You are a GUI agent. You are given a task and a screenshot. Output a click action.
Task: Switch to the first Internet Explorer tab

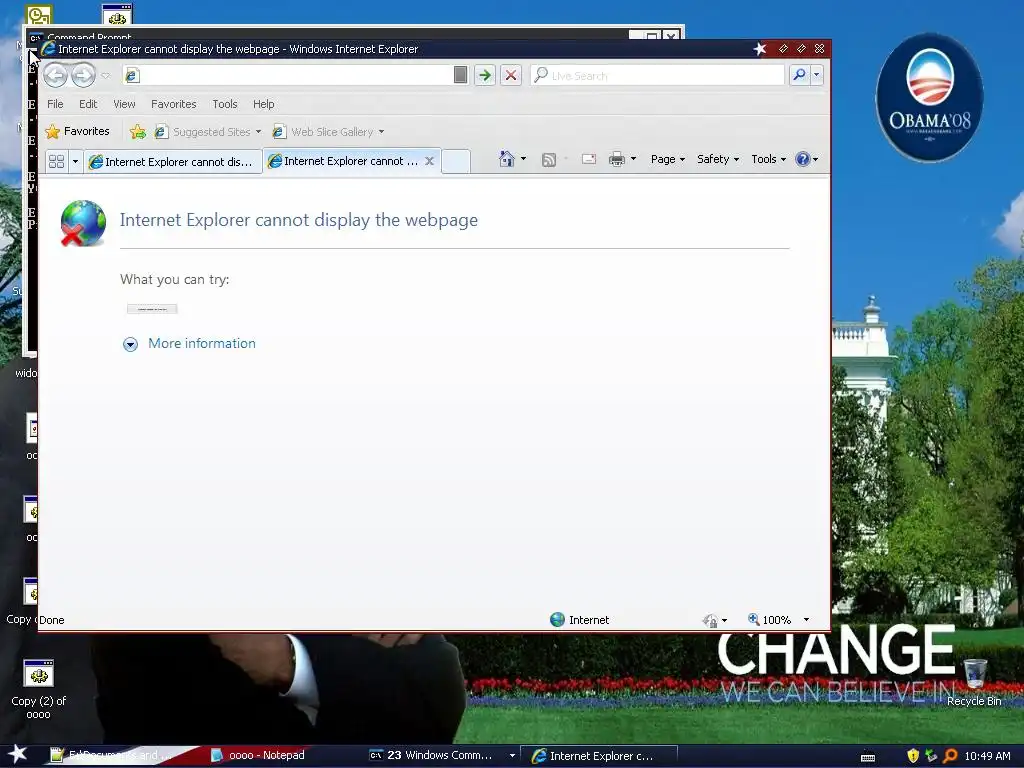[172, 161]
